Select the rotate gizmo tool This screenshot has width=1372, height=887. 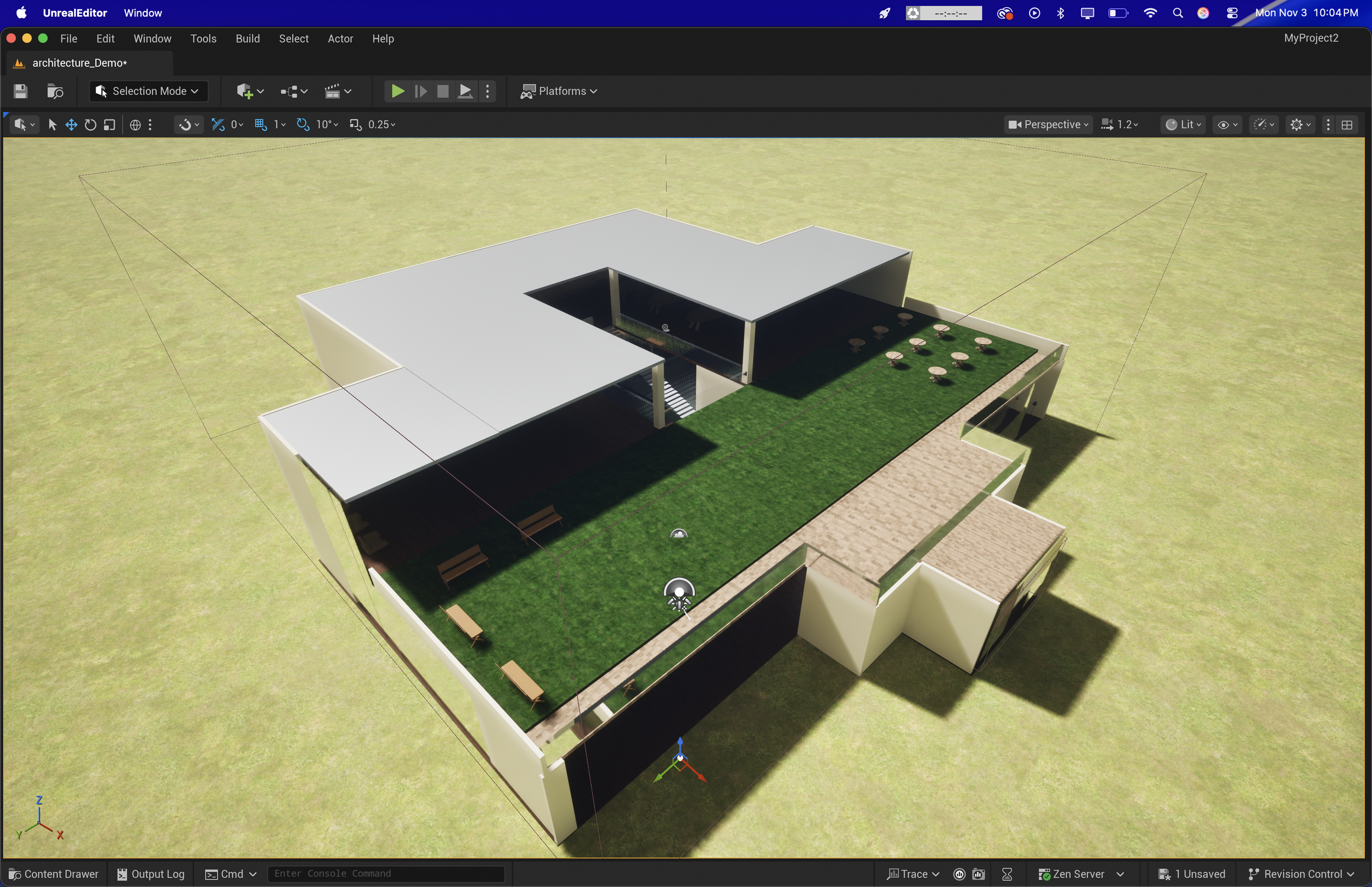(x=91, y=125)
